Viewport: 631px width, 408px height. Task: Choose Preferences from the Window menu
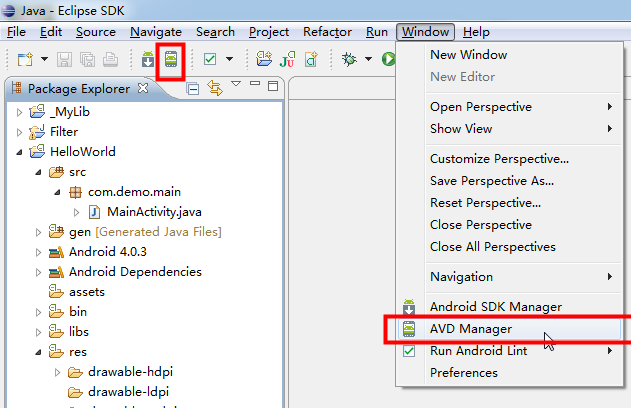click(463, 373)
